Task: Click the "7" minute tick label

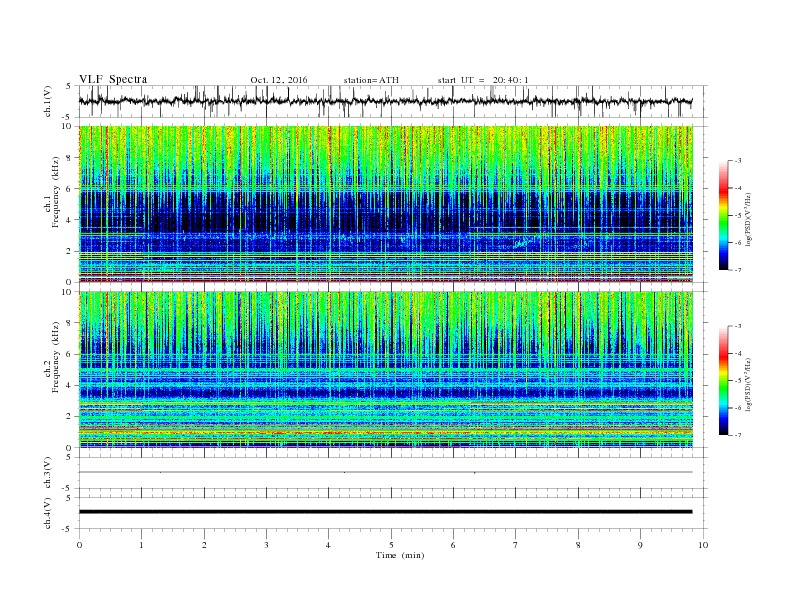Action: point(516,545)
